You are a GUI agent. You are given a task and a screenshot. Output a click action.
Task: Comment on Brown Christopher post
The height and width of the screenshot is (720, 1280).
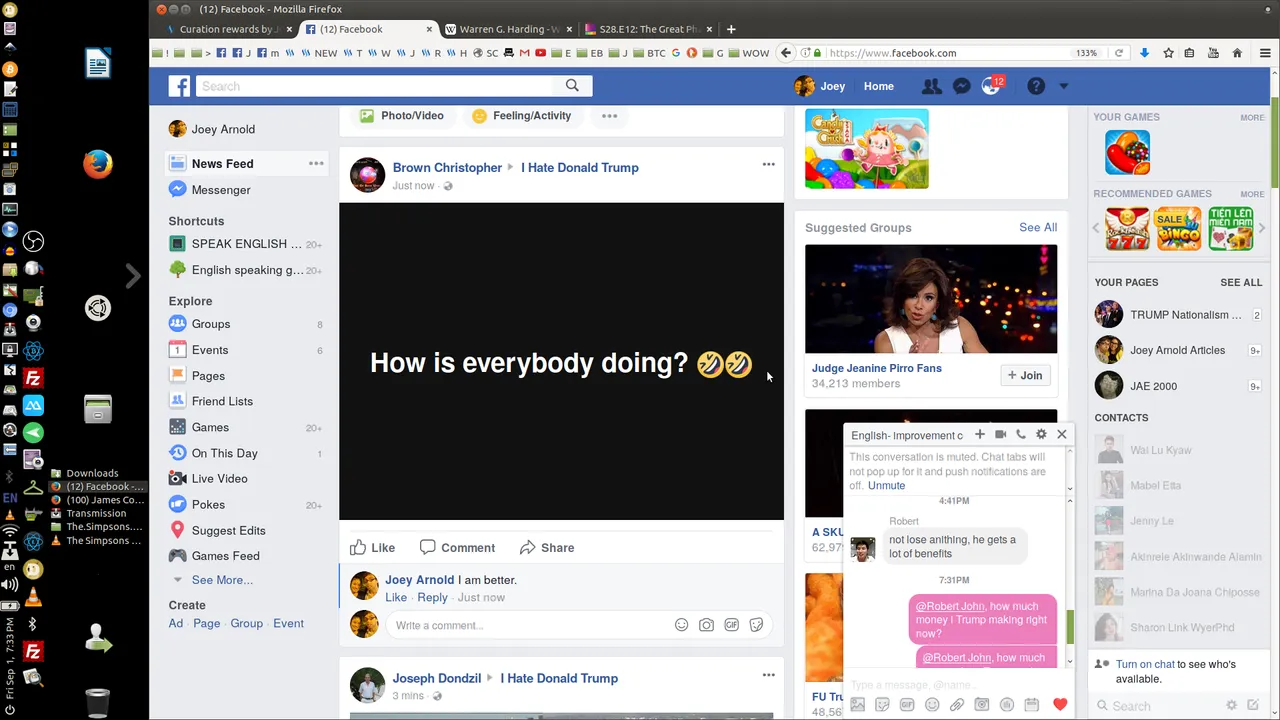click(x=457, y=547)
